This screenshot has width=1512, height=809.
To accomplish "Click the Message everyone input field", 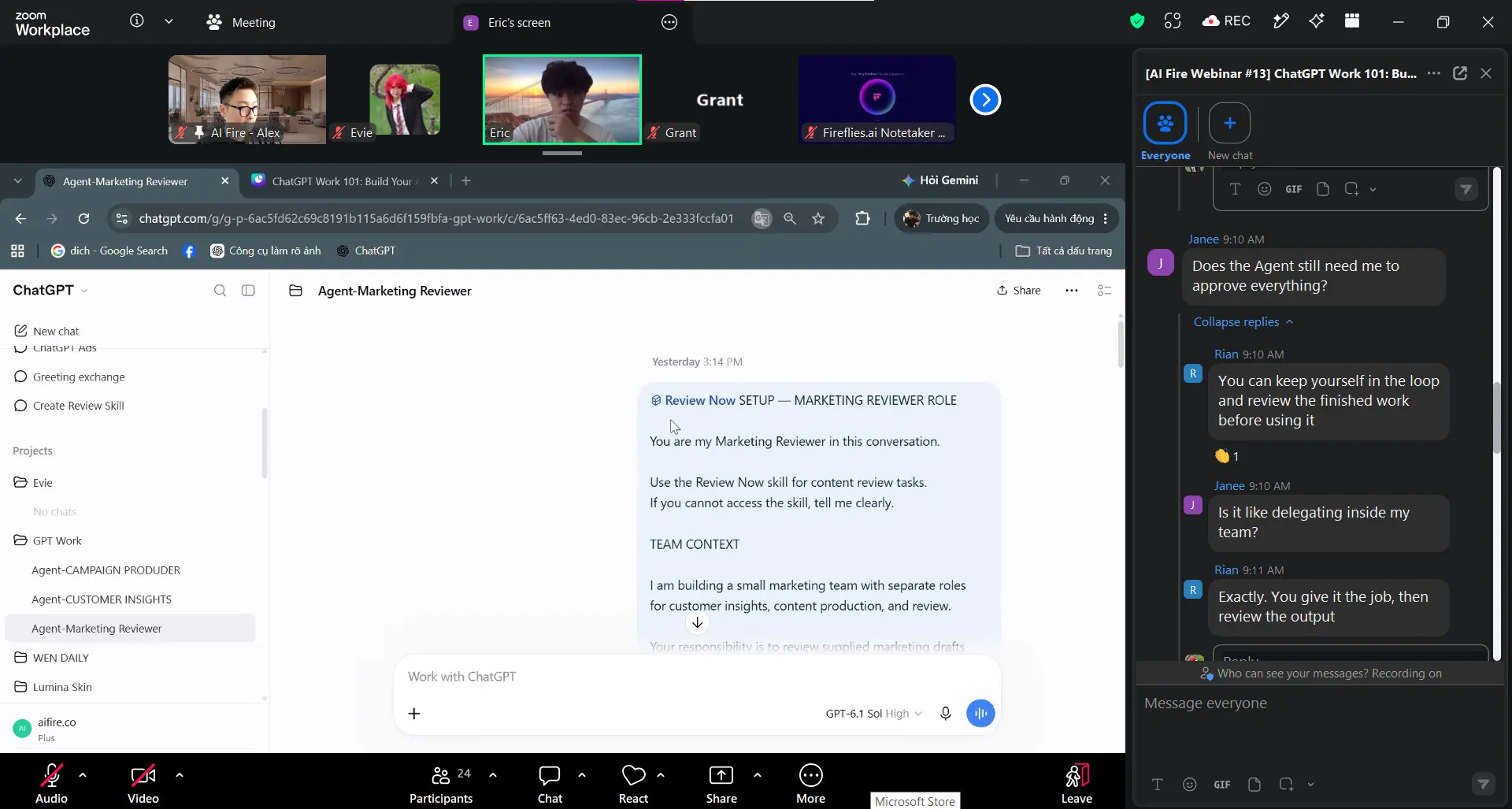I will [x=1319, y=703].
